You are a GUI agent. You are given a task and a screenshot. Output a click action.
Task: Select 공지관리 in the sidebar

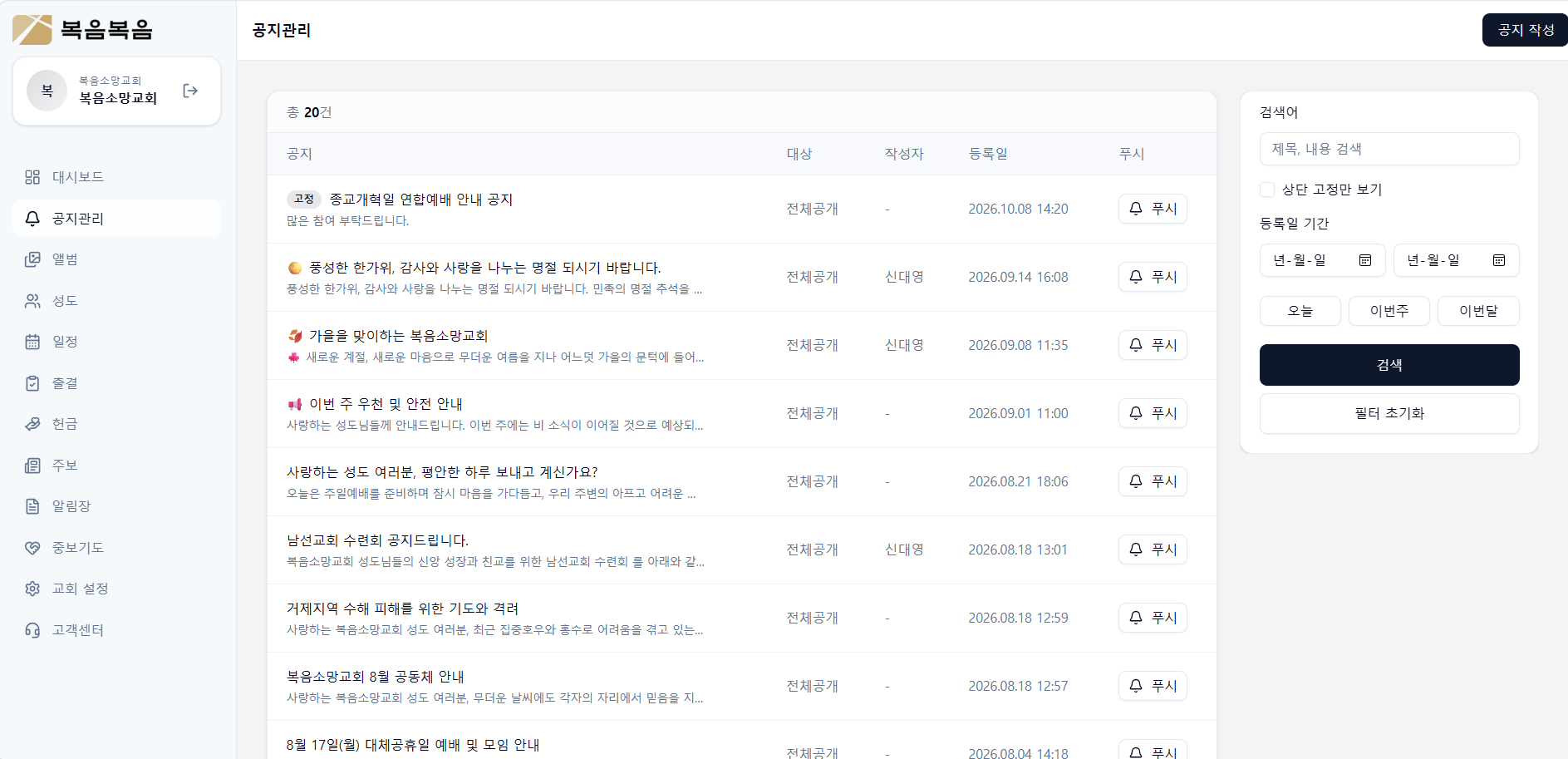pos(116,219)
